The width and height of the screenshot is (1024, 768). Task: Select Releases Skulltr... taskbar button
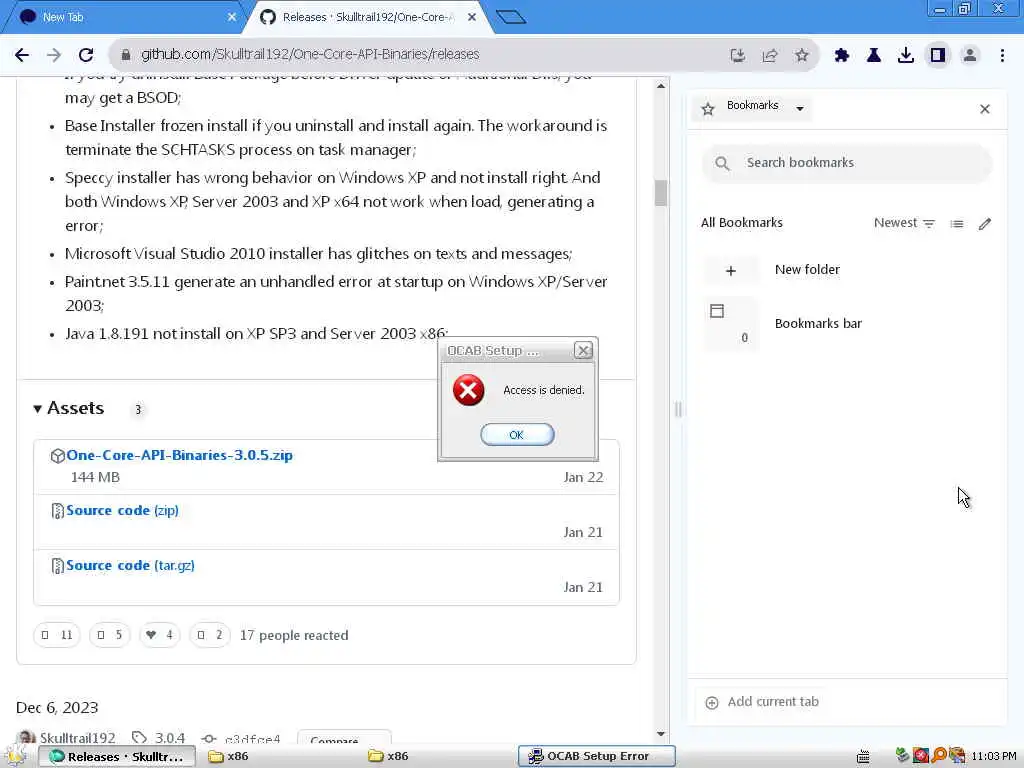pyautogui.click(x=117, y=757)
